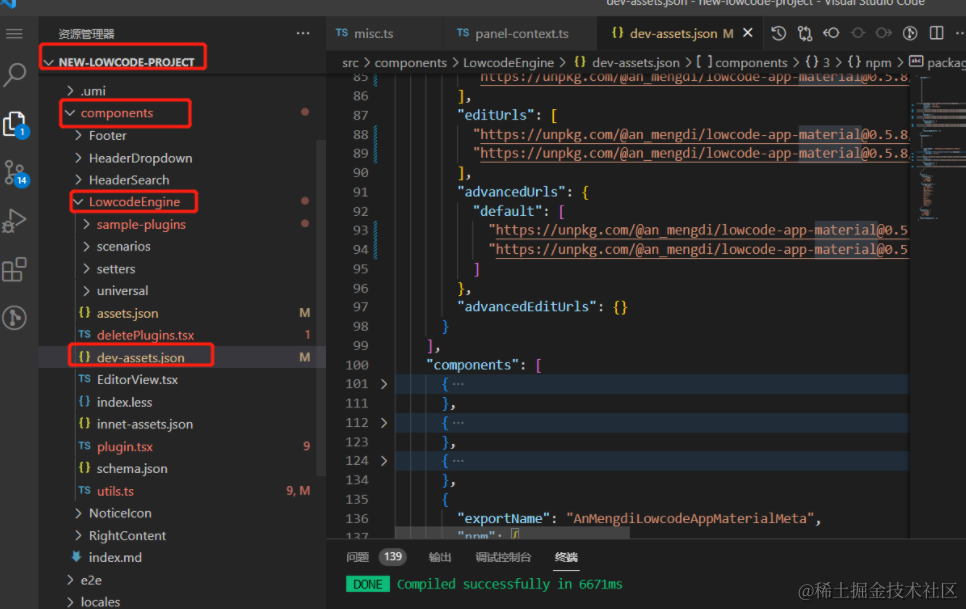Unfold the collapsed block at line 112
Screen dimensions: 966x609
point(384,423)
